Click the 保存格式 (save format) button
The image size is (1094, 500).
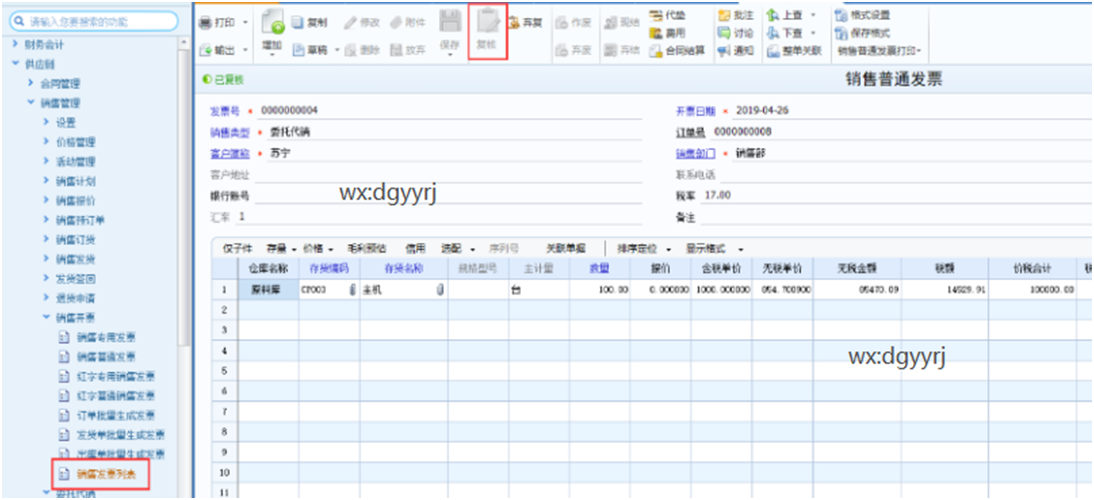tap(862, 32)
